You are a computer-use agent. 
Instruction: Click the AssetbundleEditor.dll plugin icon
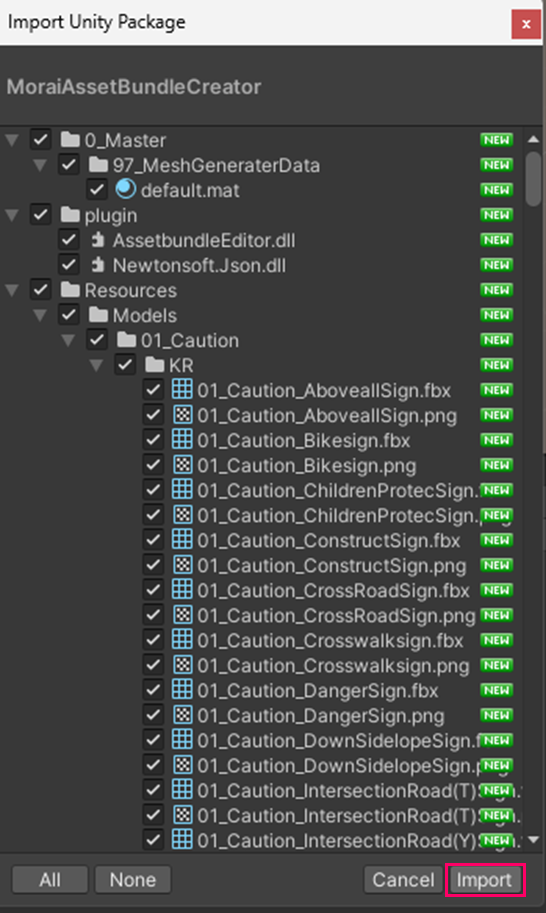coord(98,240)
